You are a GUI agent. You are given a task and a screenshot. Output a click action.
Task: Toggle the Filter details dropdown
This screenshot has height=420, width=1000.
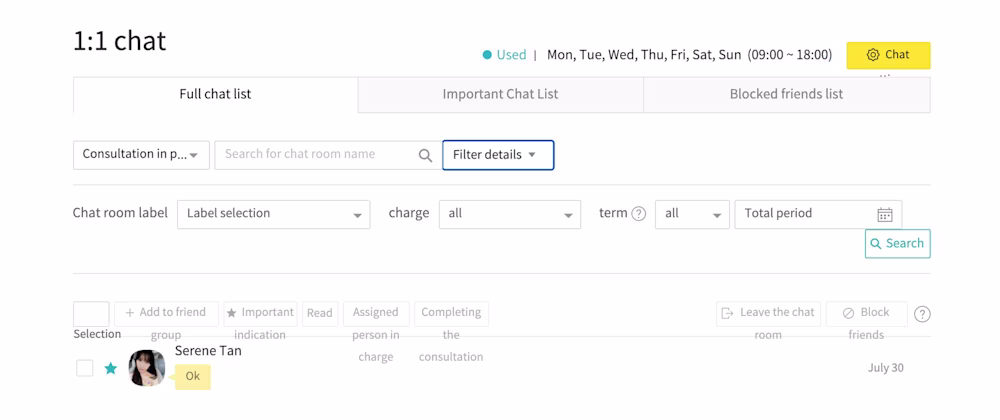pos(498,155)
